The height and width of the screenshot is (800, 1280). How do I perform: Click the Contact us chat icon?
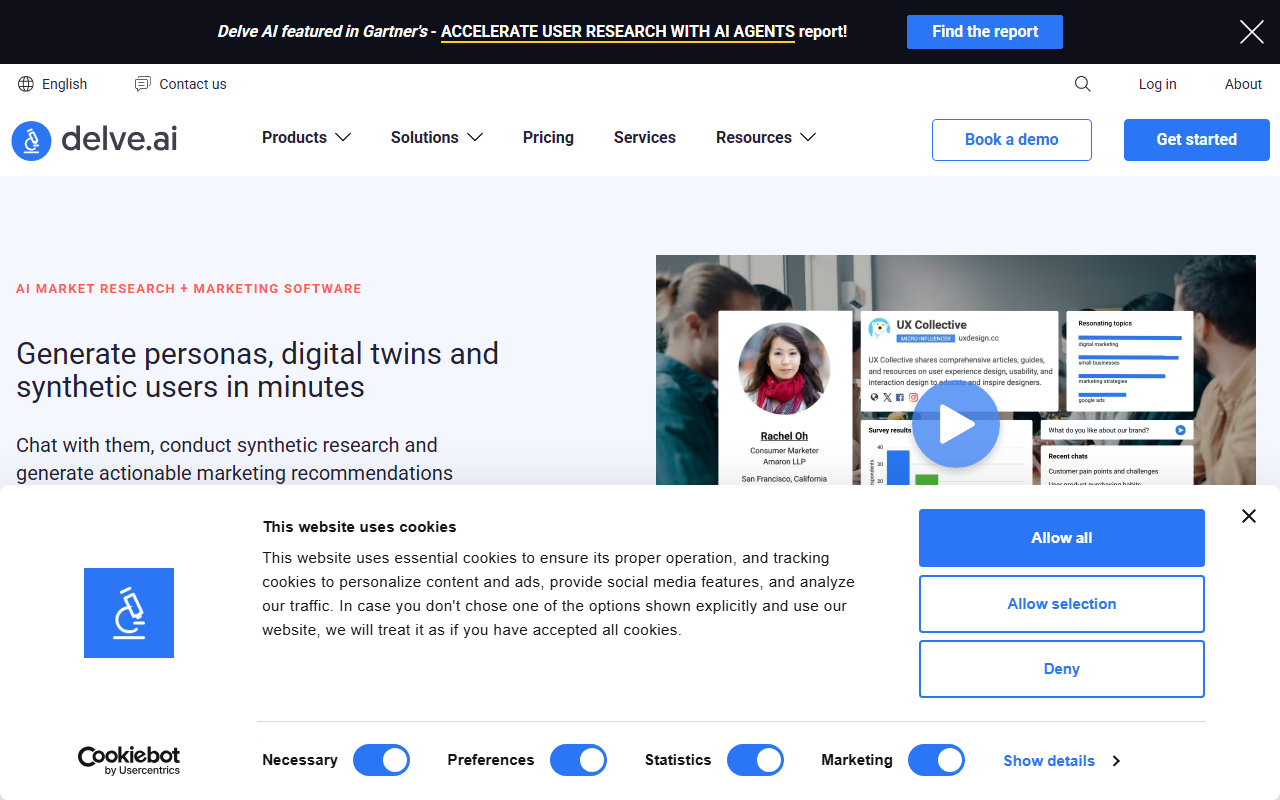click(143, 84)
